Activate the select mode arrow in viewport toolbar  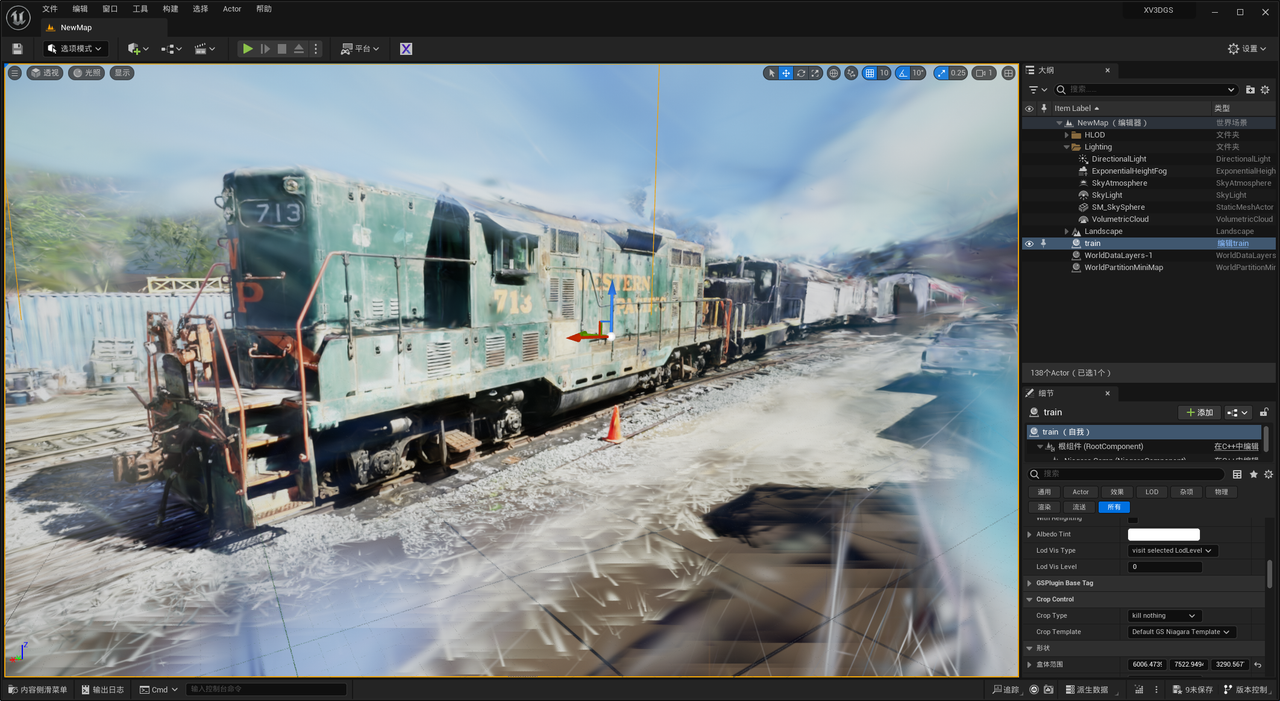point(771,73)
